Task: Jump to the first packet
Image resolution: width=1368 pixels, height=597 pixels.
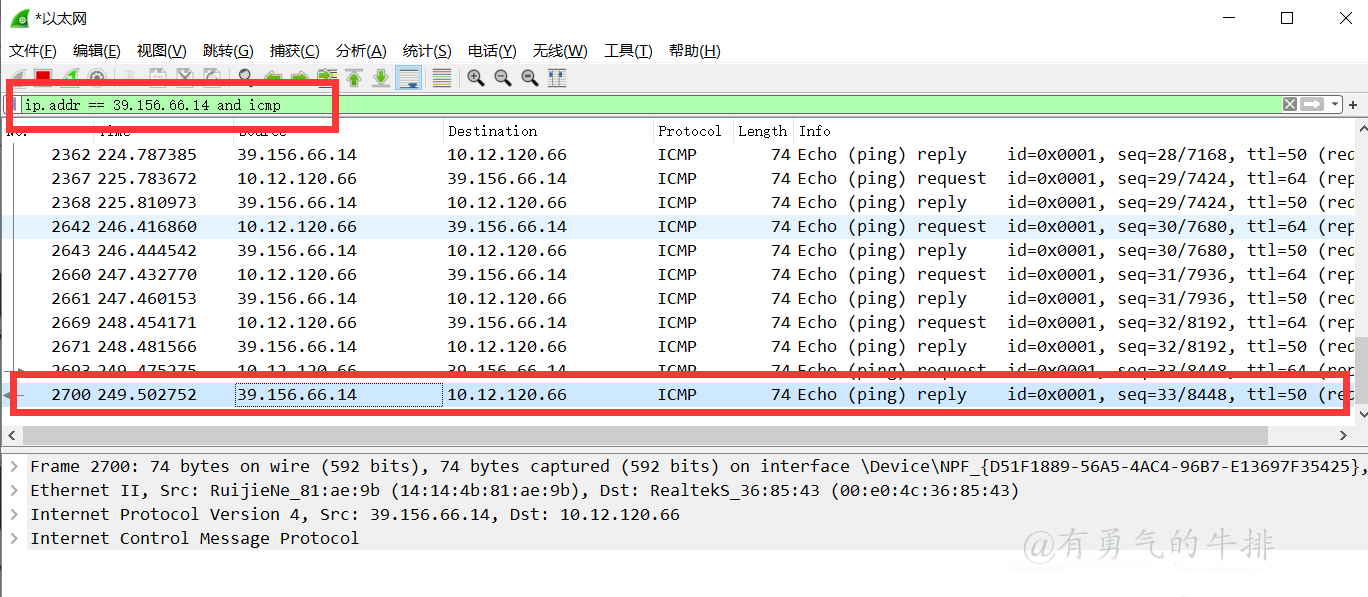Action: 354,78
